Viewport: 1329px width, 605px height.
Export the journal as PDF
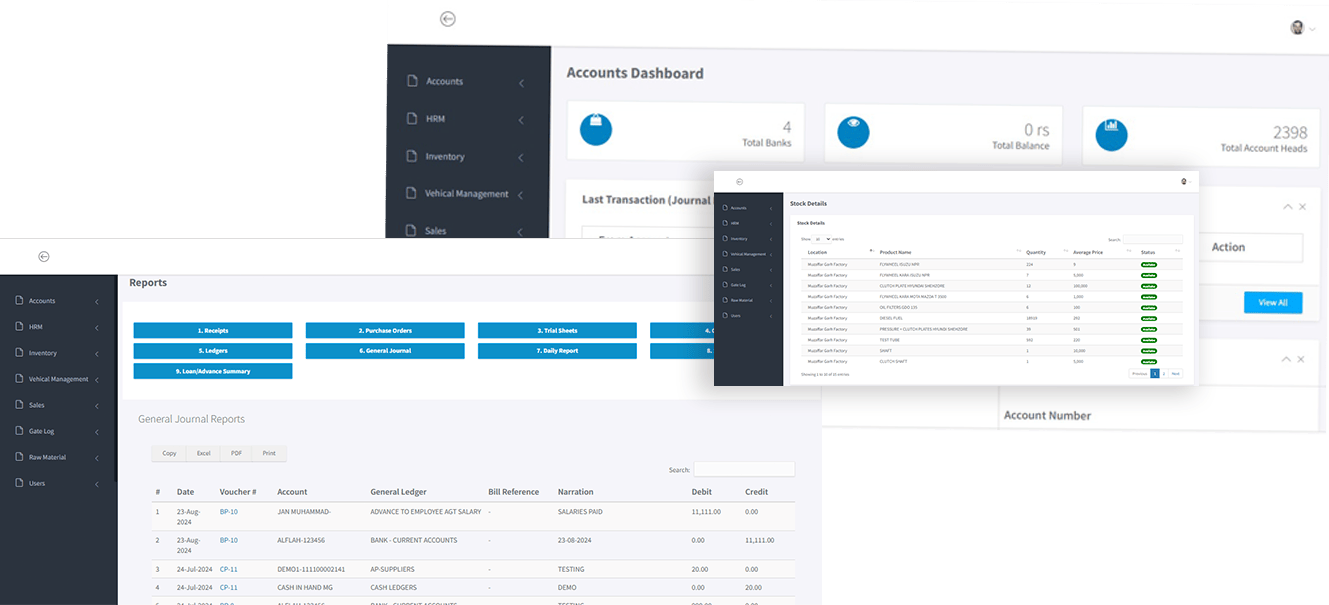[236, 453]
